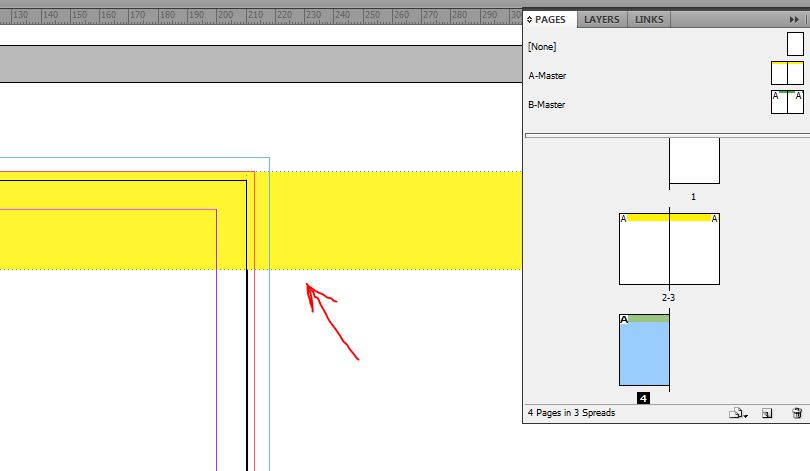810x471 pixels.
Task: Click page number label 1
Action: (x=693, y=197)
